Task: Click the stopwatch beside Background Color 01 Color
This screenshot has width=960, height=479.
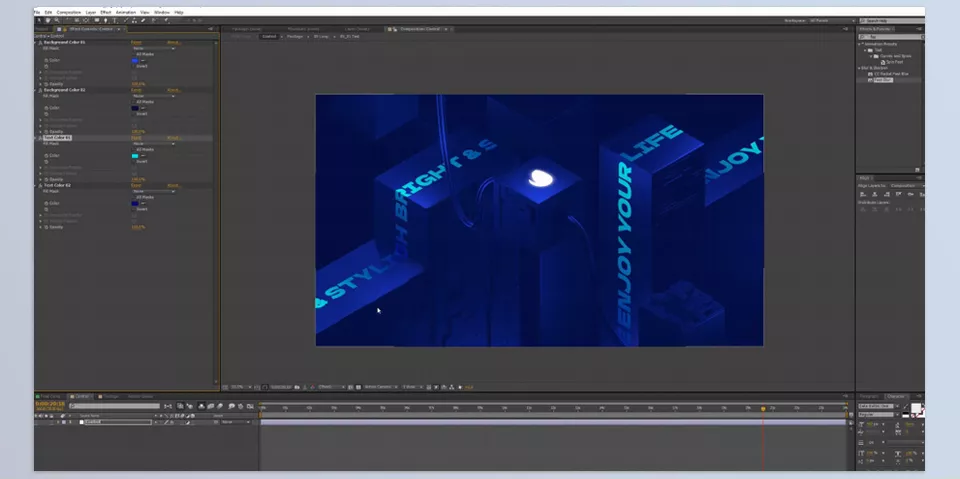Action: [x=46, y=60]
